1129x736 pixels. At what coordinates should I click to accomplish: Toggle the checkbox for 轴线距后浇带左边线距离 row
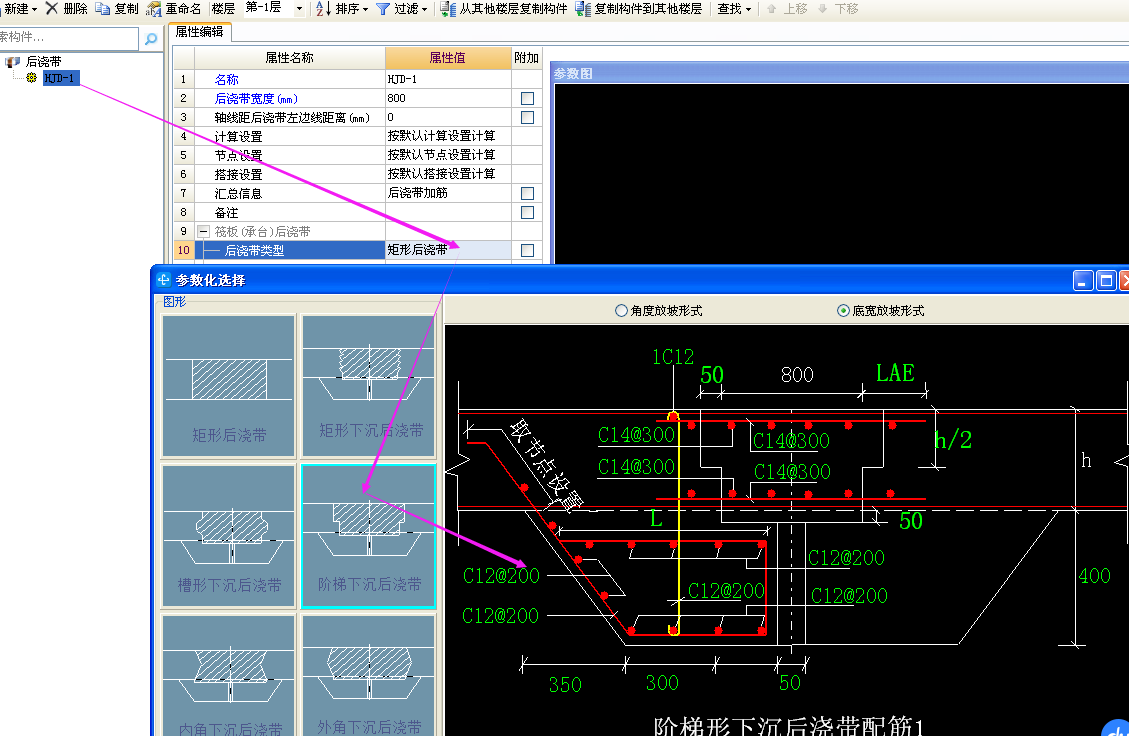tap(527, 117)
